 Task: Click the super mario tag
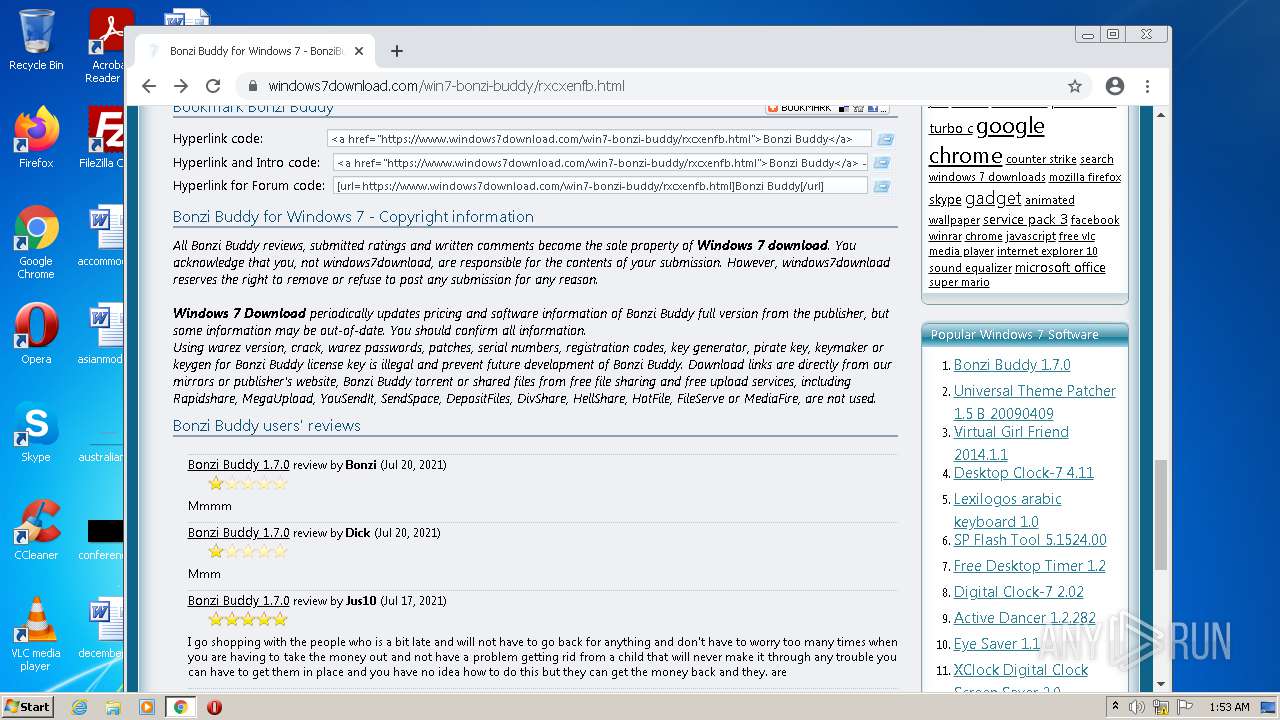pos(959,283)
